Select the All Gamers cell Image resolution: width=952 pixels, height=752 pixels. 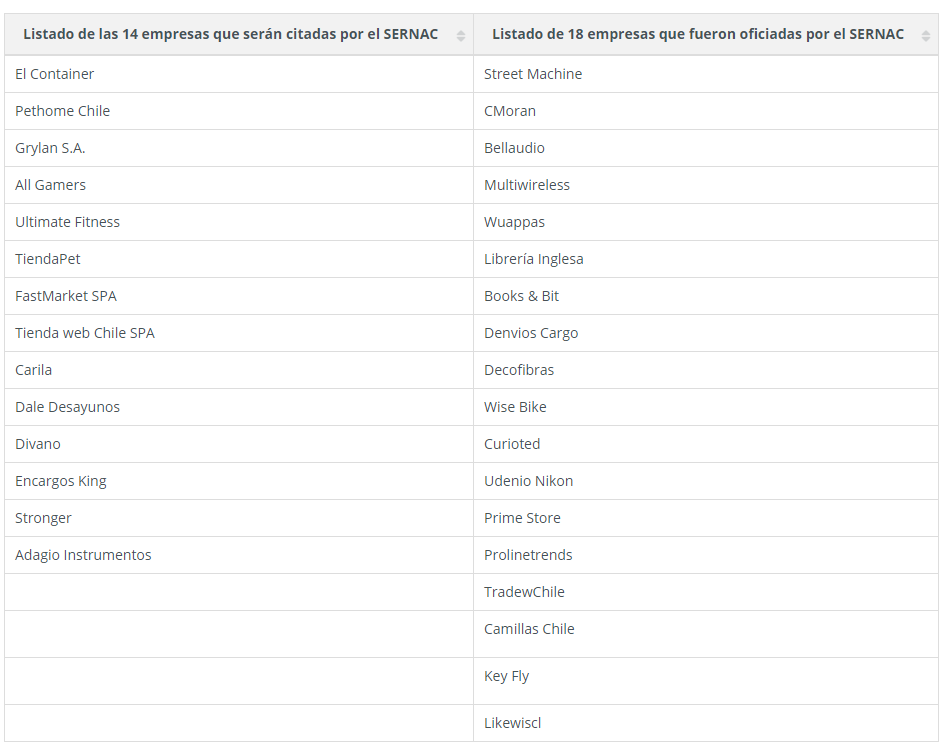pyautogui.click(x=239, y=185)
